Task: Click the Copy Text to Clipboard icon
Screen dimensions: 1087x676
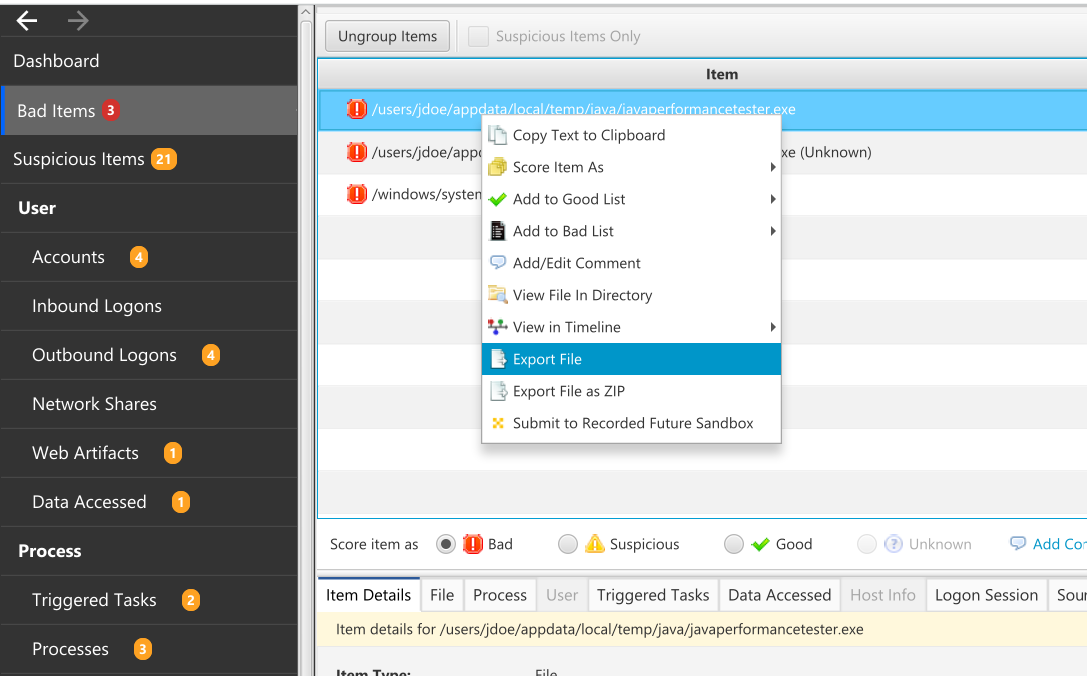Action: (497, 135)
